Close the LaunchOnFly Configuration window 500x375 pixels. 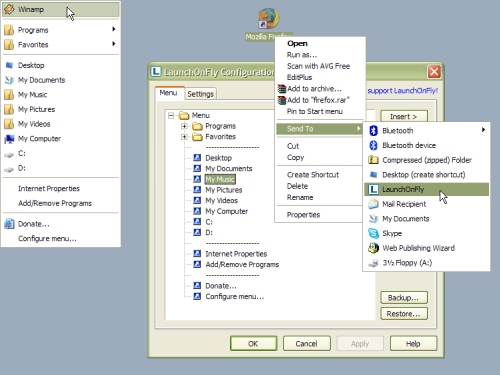434,72
